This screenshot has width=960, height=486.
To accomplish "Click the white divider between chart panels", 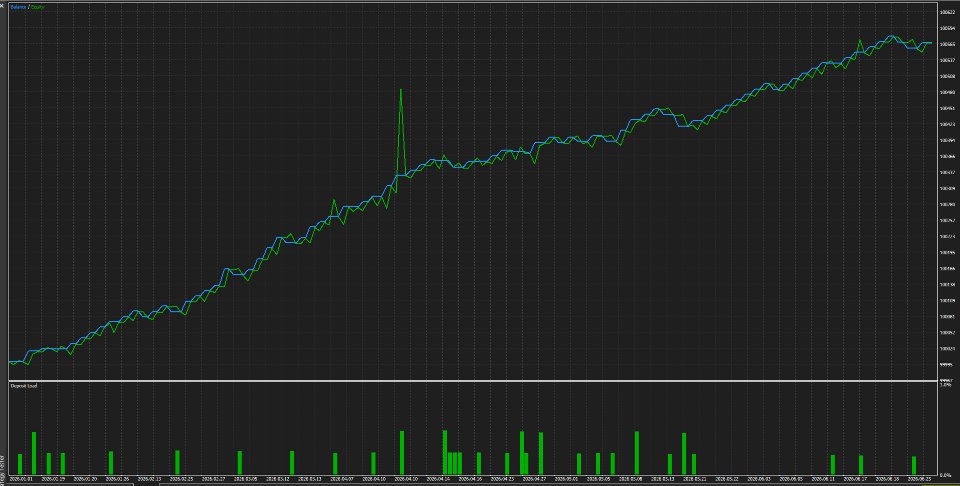I will (x=473, y=381).
